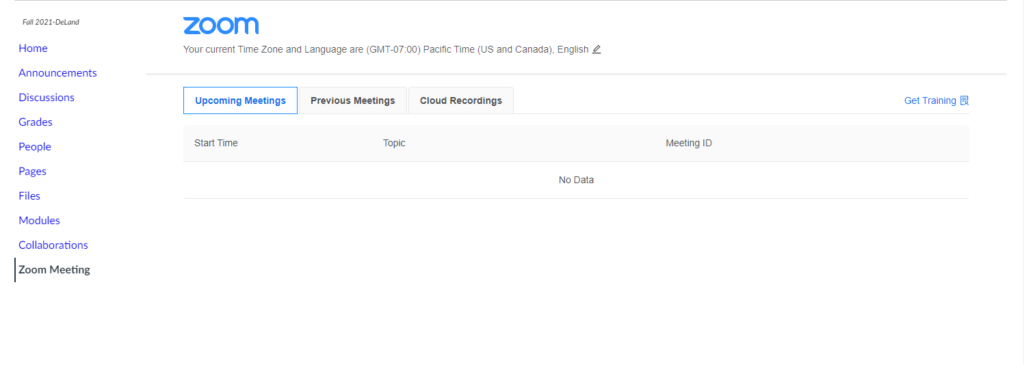The height and width of the screenshot is (365, 1024).
Task: Open Discussions in the sidebar
Action: pyautogui.click(x=46, y=97)
